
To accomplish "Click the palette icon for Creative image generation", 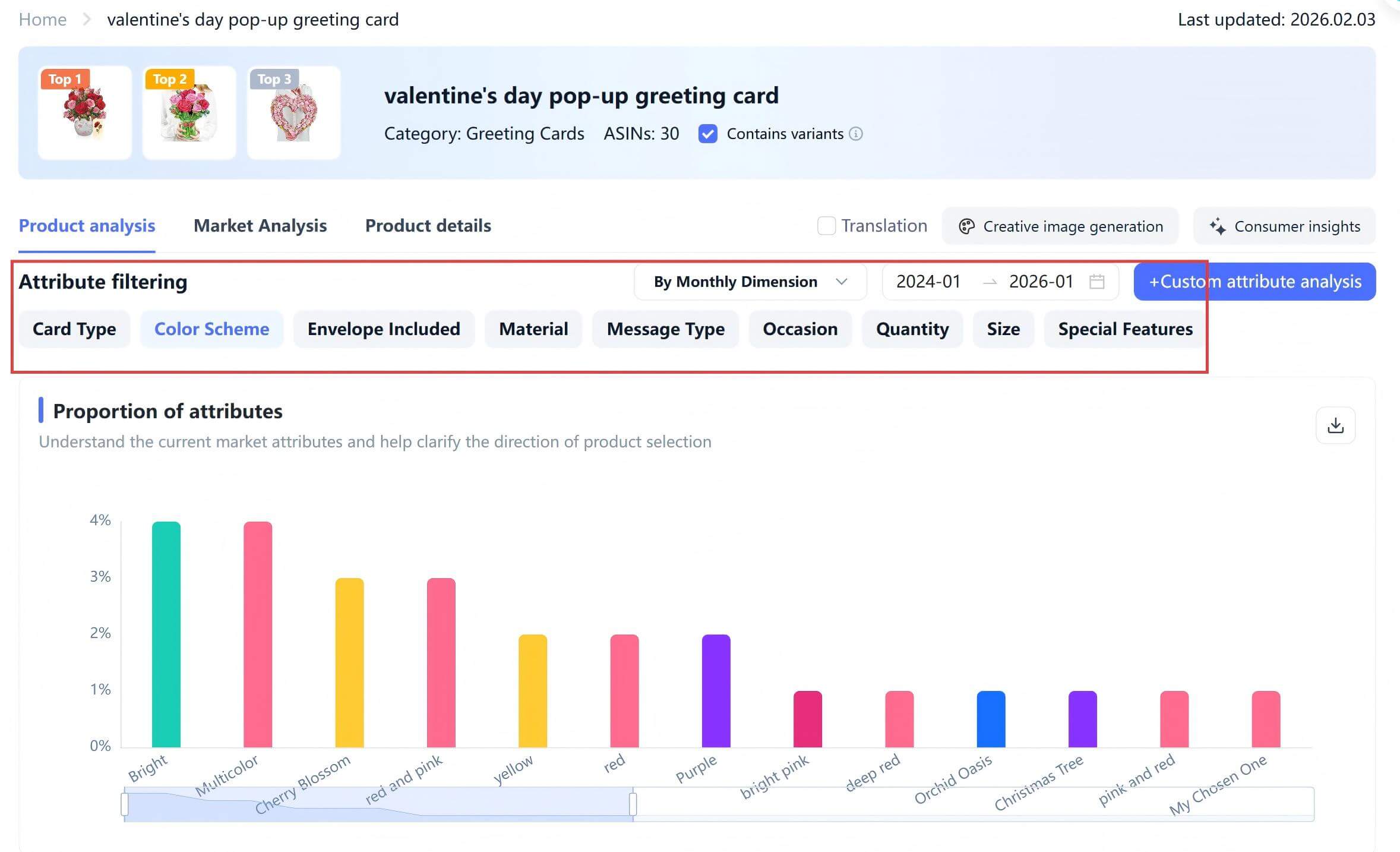I will click(x=966, y=226).
